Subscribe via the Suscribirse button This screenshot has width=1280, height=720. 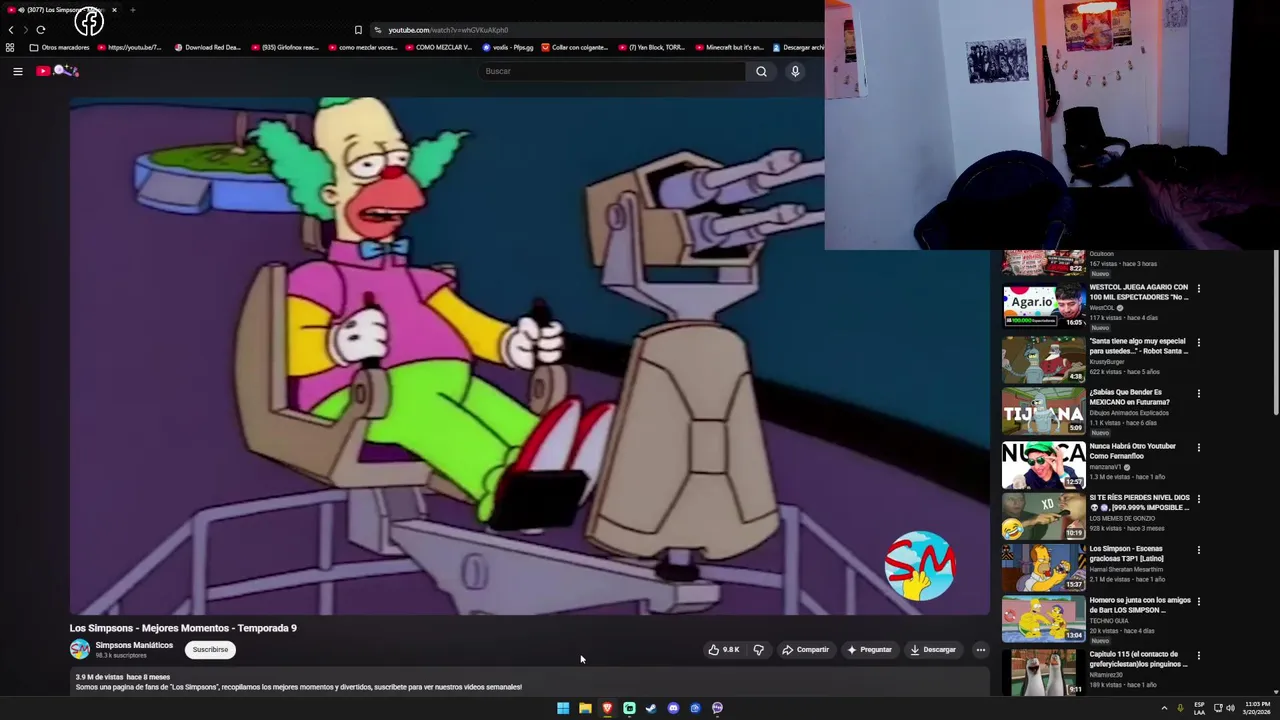210,650
